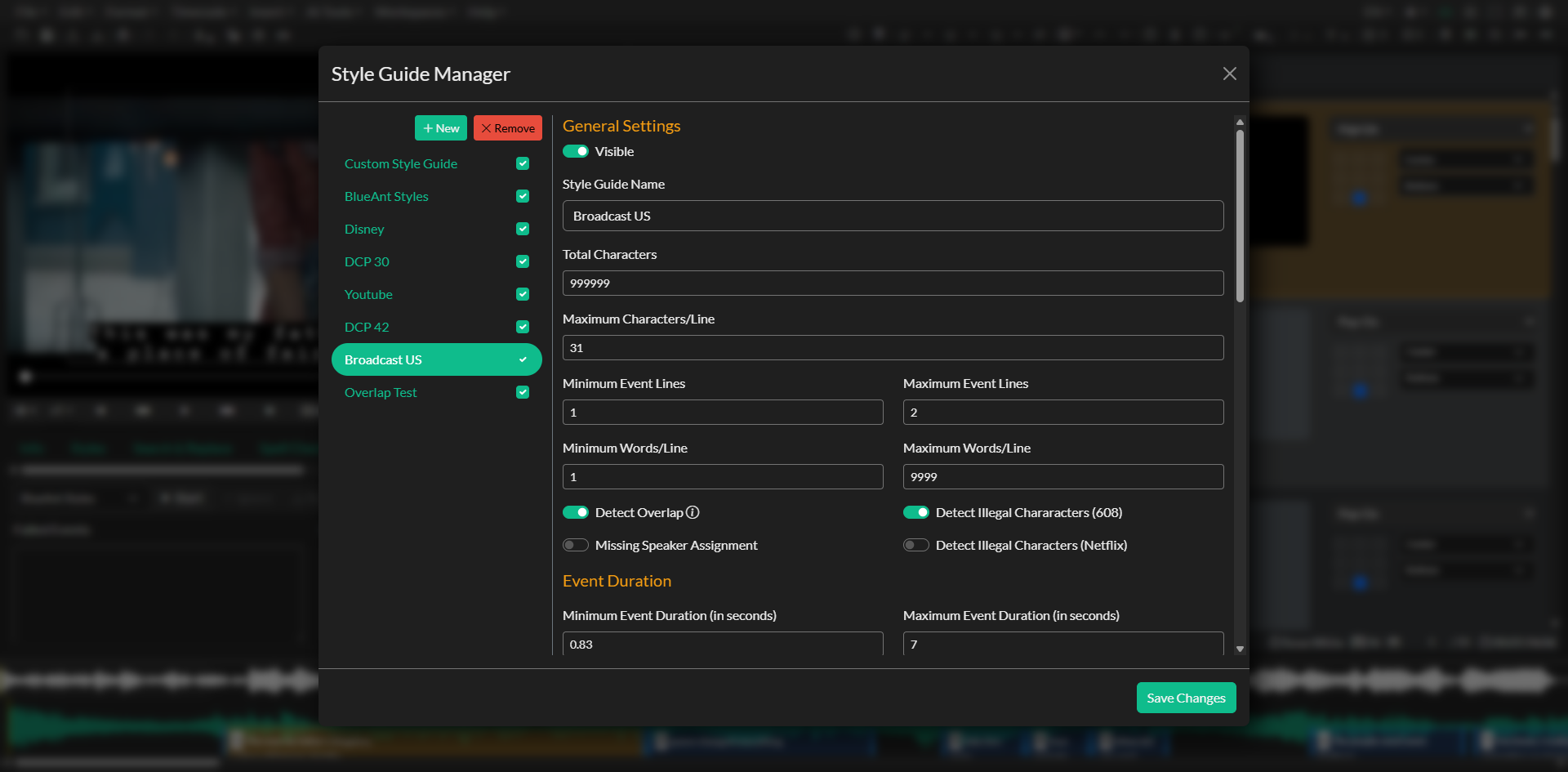Select DCP 30 style guide

(x=367, y=261)
